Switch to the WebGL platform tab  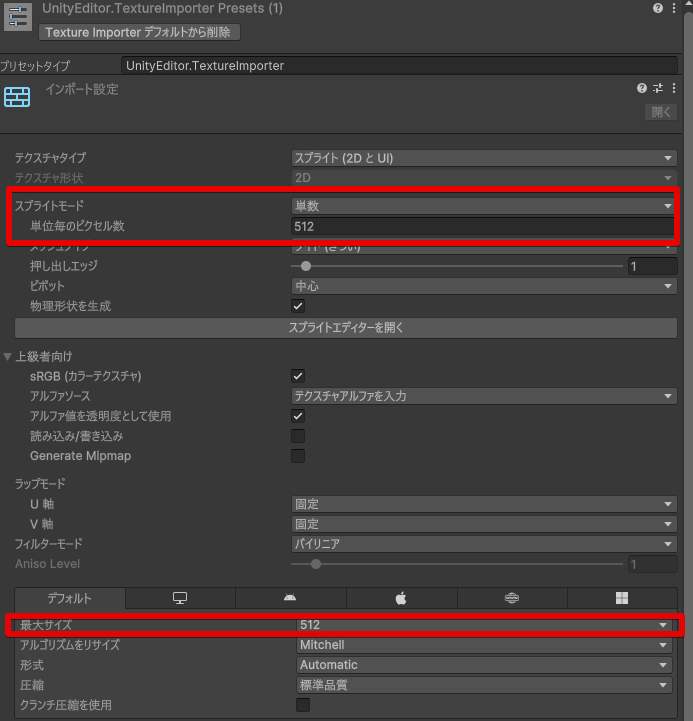click(x=512, y=598)
